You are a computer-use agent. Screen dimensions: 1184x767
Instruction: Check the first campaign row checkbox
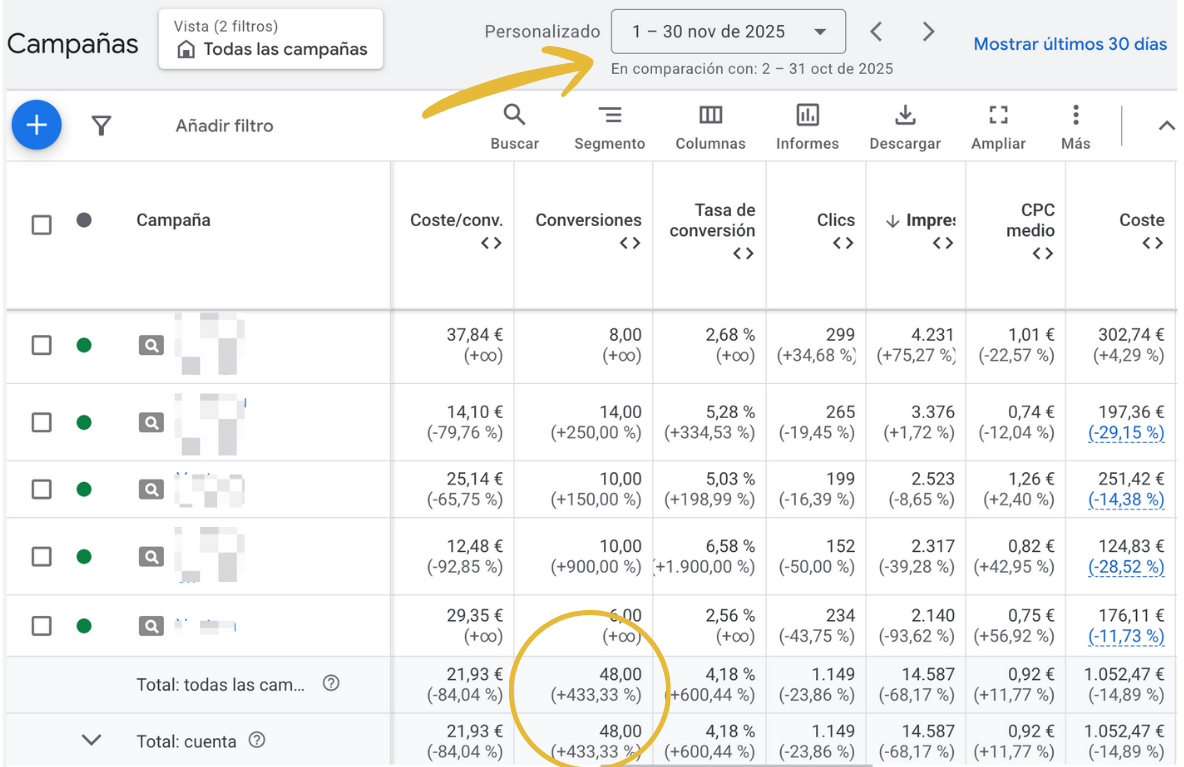(x=41, y=345)
